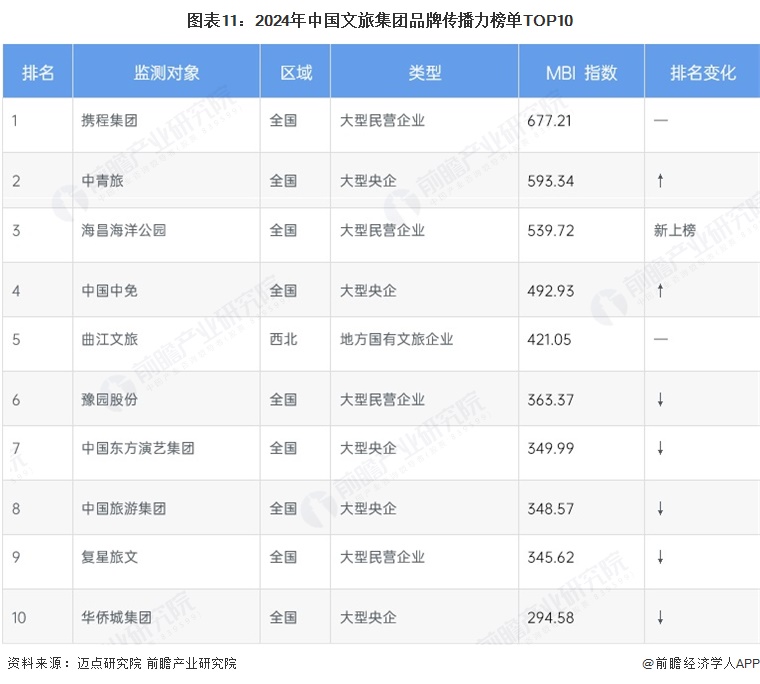Click the down arrow in 中国旅游集团 row

(x=660, y=509)
